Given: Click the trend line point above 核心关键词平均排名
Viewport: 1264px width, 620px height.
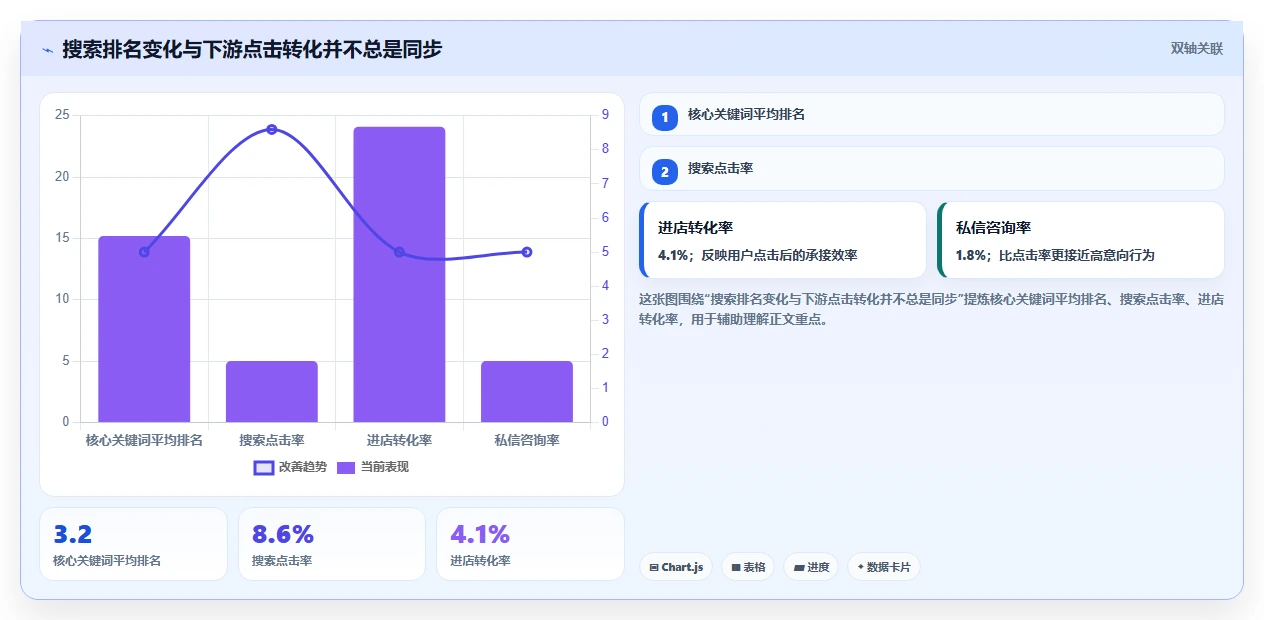Looking at the screenshot, I should [144, 252].
